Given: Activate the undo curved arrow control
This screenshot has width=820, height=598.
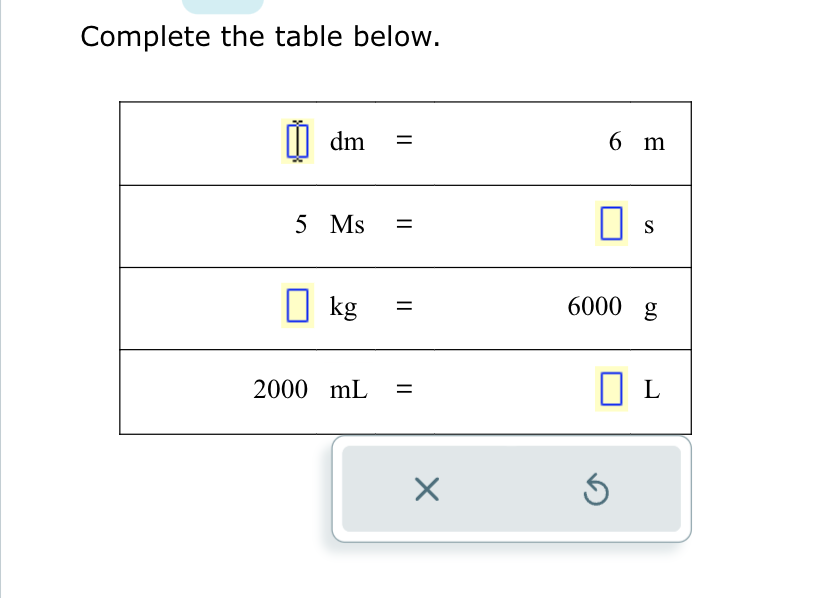Looking at the screenshot, I should click(595, 489).
